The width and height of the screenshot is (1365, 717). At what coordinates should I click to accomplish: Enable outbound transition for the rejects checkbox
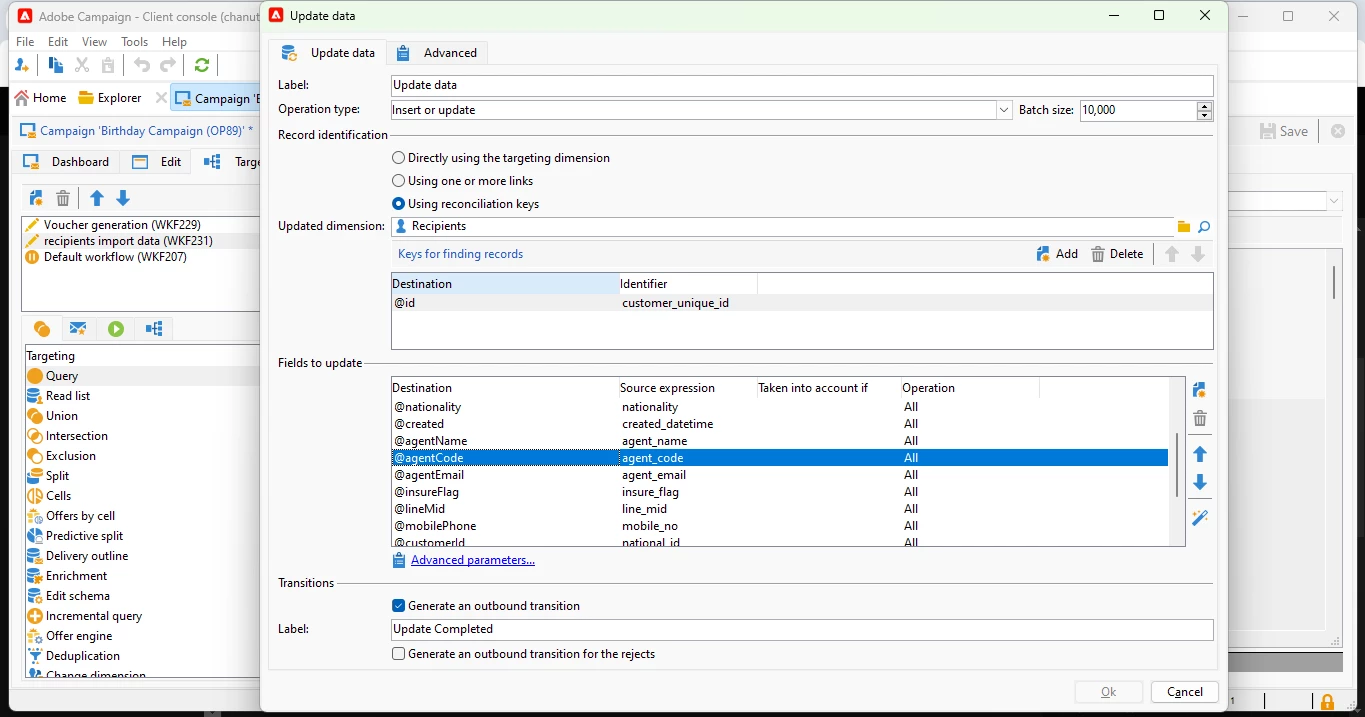pyautogui.click(x=399, y=654)
